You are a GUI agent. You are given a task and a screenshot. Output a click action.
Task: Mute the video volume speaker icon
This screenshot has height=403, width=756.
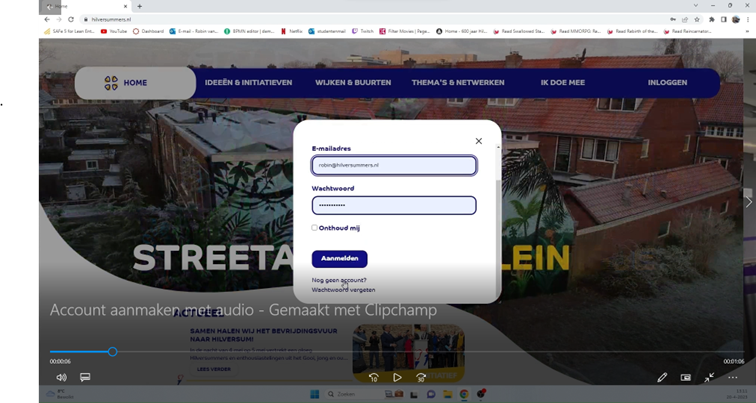61,377
